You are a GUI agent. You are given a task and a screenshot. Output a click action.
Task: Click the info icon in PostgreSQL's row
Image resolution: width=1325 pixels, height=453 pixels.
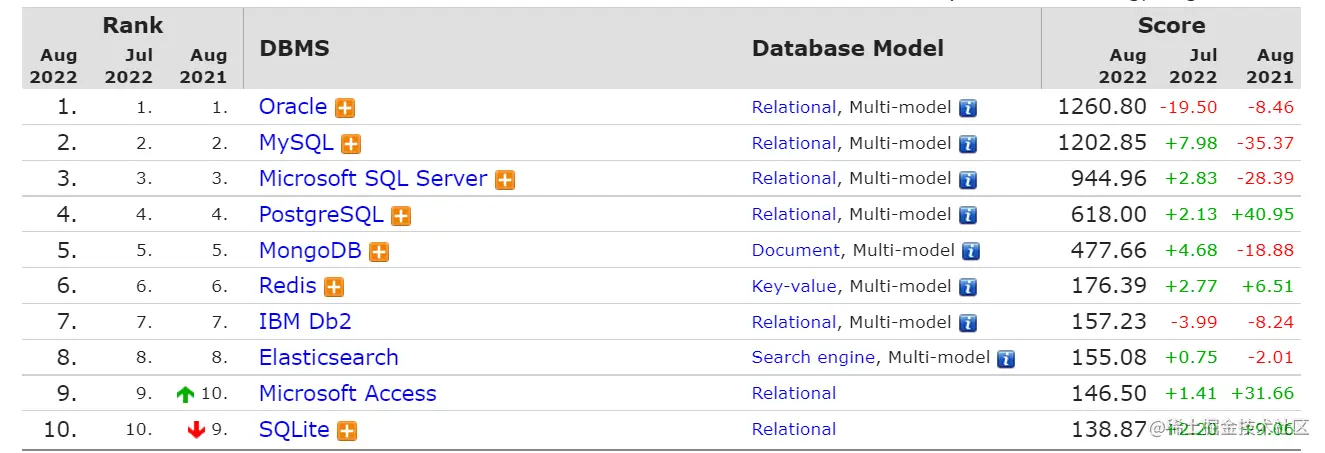tap(968, 216)
